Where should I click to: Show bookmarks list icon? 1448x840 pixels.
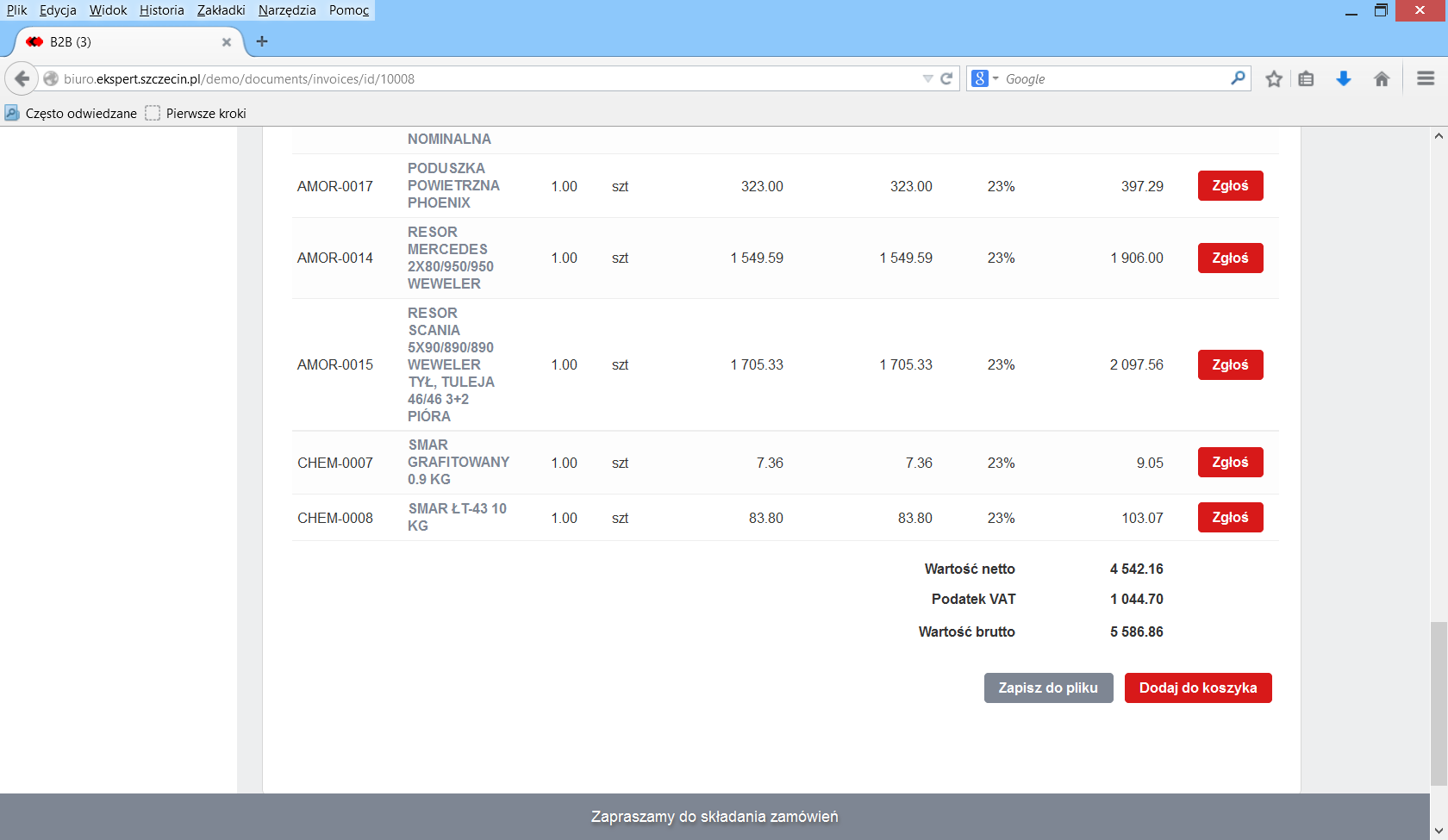point(1307,79)
